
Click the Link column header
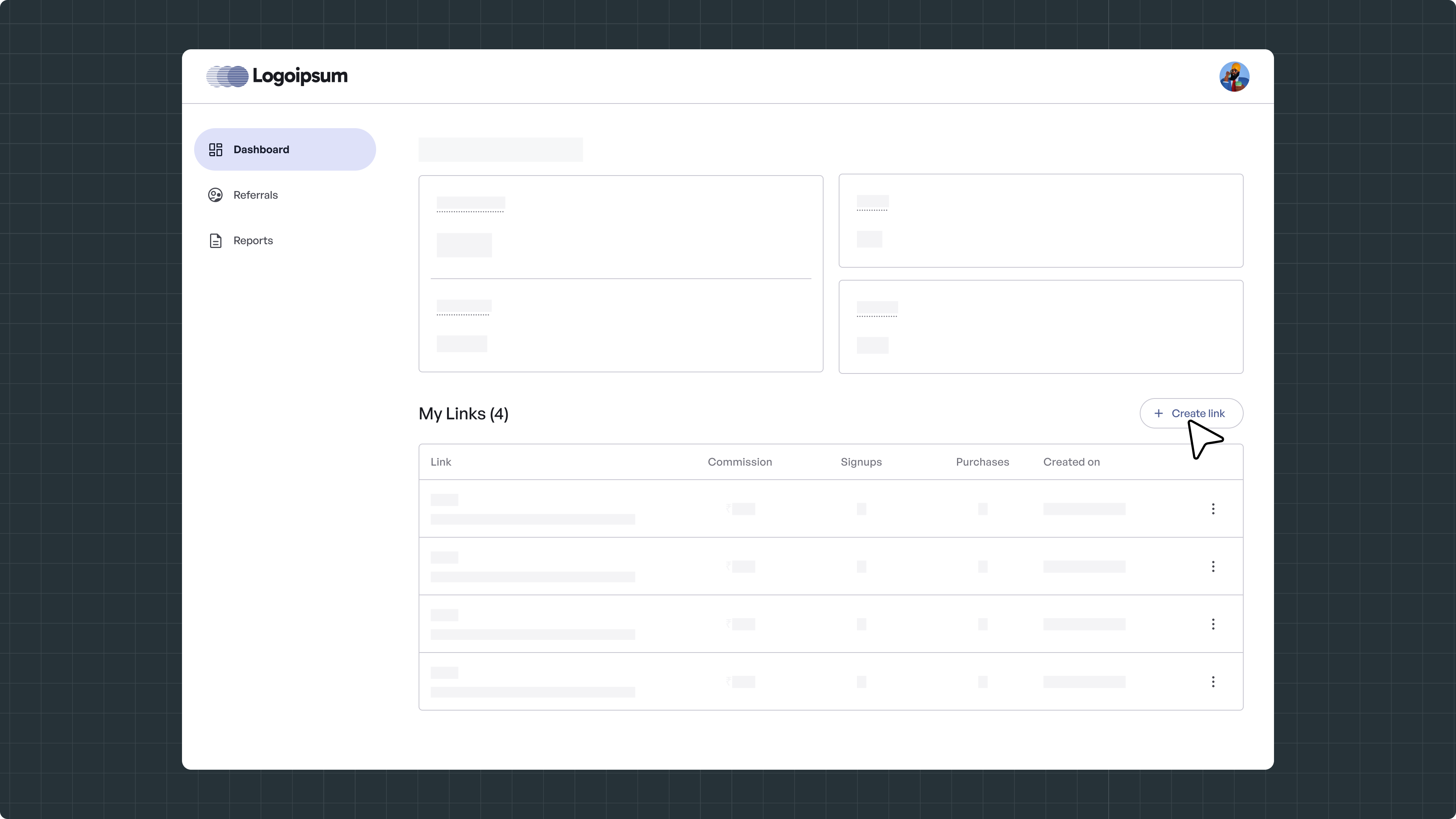441,462
